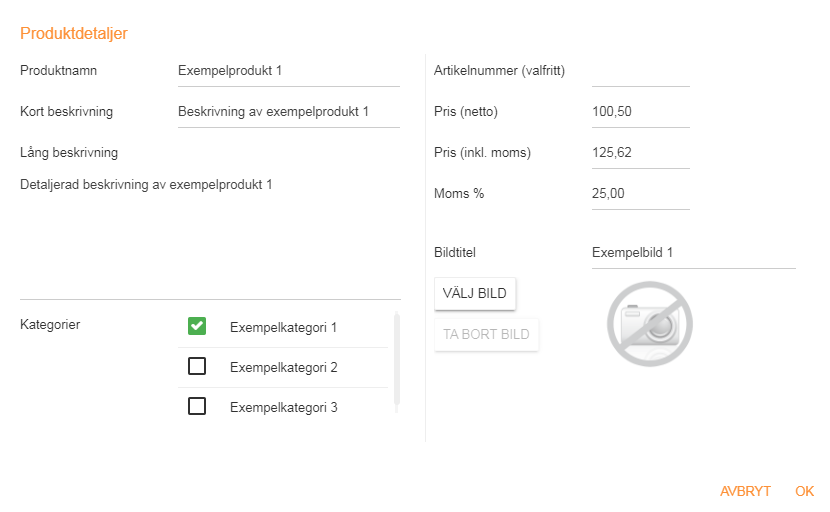Confirm the dialog with OK
Viewport: 830px width, 512px height.
(x=804, y=491)
